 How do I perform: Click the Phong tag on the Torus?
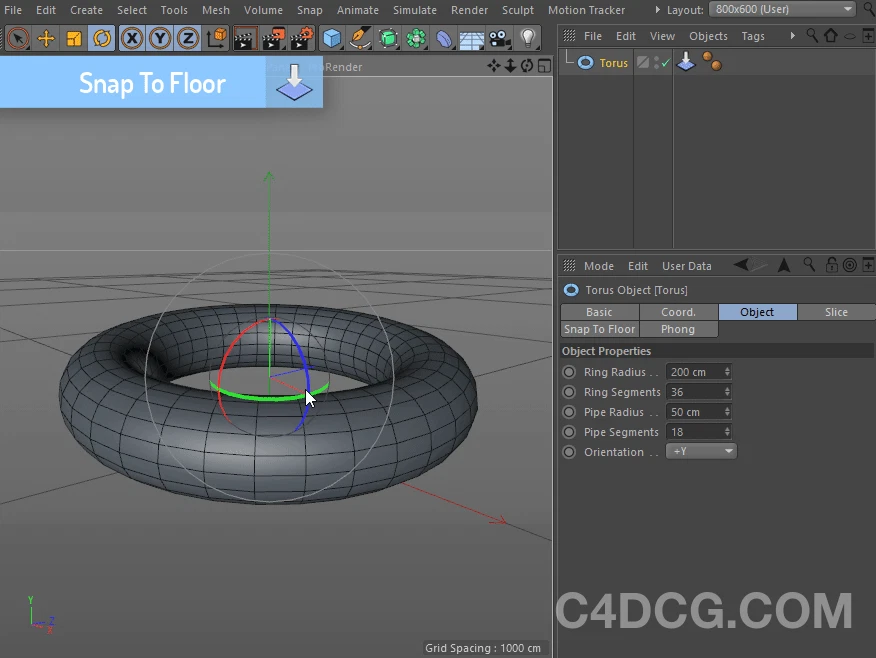711,61
